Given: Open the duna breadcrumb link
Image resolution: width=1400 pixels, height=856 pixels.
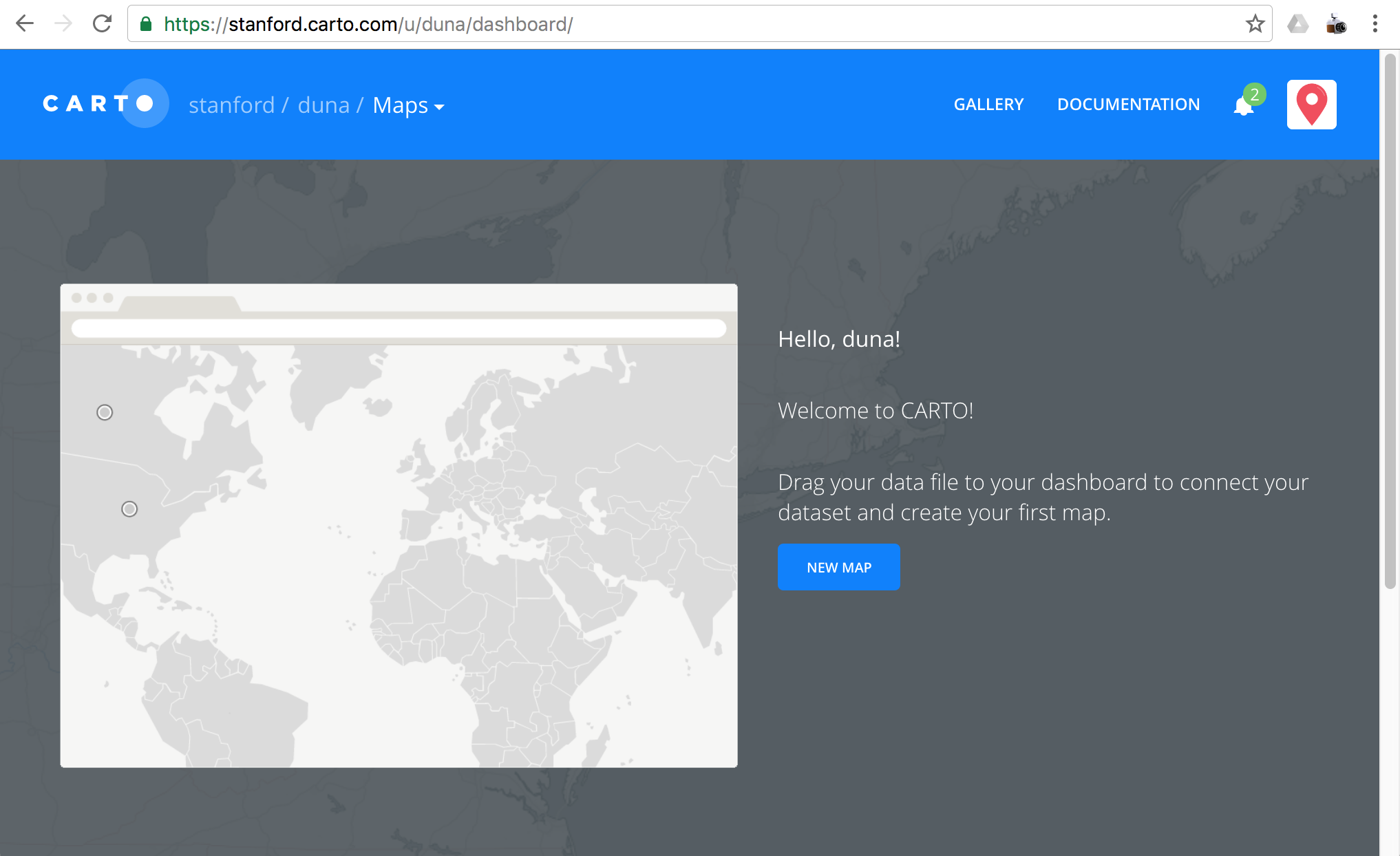Looking at the screenshot, I should [324, 105].
